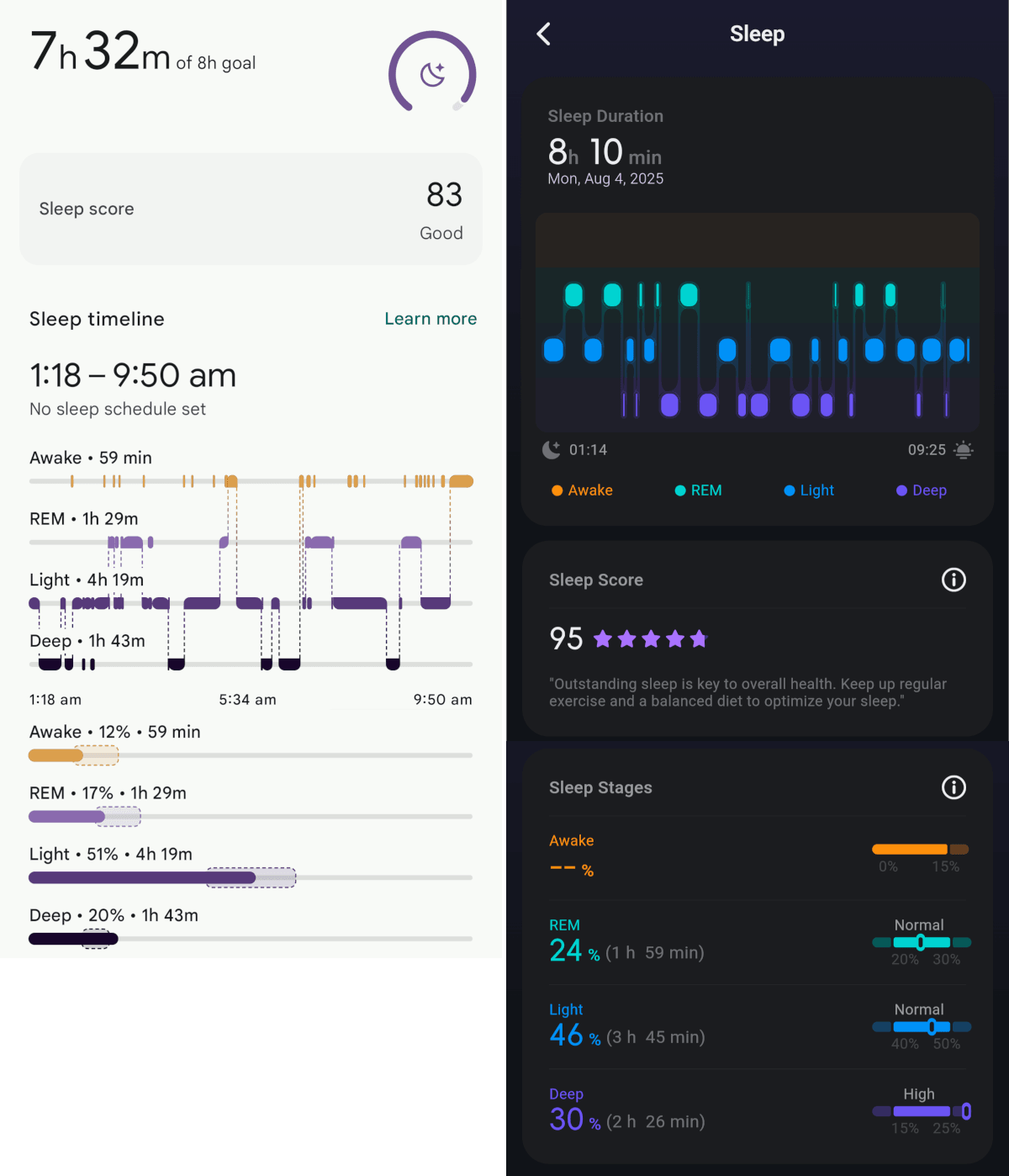This screenshot has height=1176, width=1009.
Task: Tap the wake-up alarm icon next to 09:25
Action: pos(964,450)
